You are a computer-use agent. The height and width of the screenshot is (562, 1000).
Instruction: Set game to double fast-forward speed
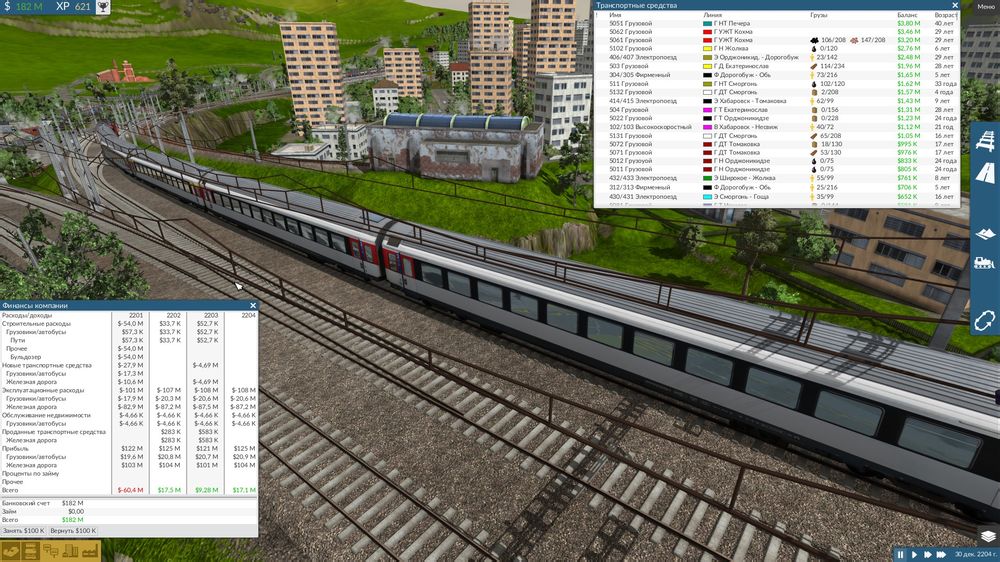point(927,555)
